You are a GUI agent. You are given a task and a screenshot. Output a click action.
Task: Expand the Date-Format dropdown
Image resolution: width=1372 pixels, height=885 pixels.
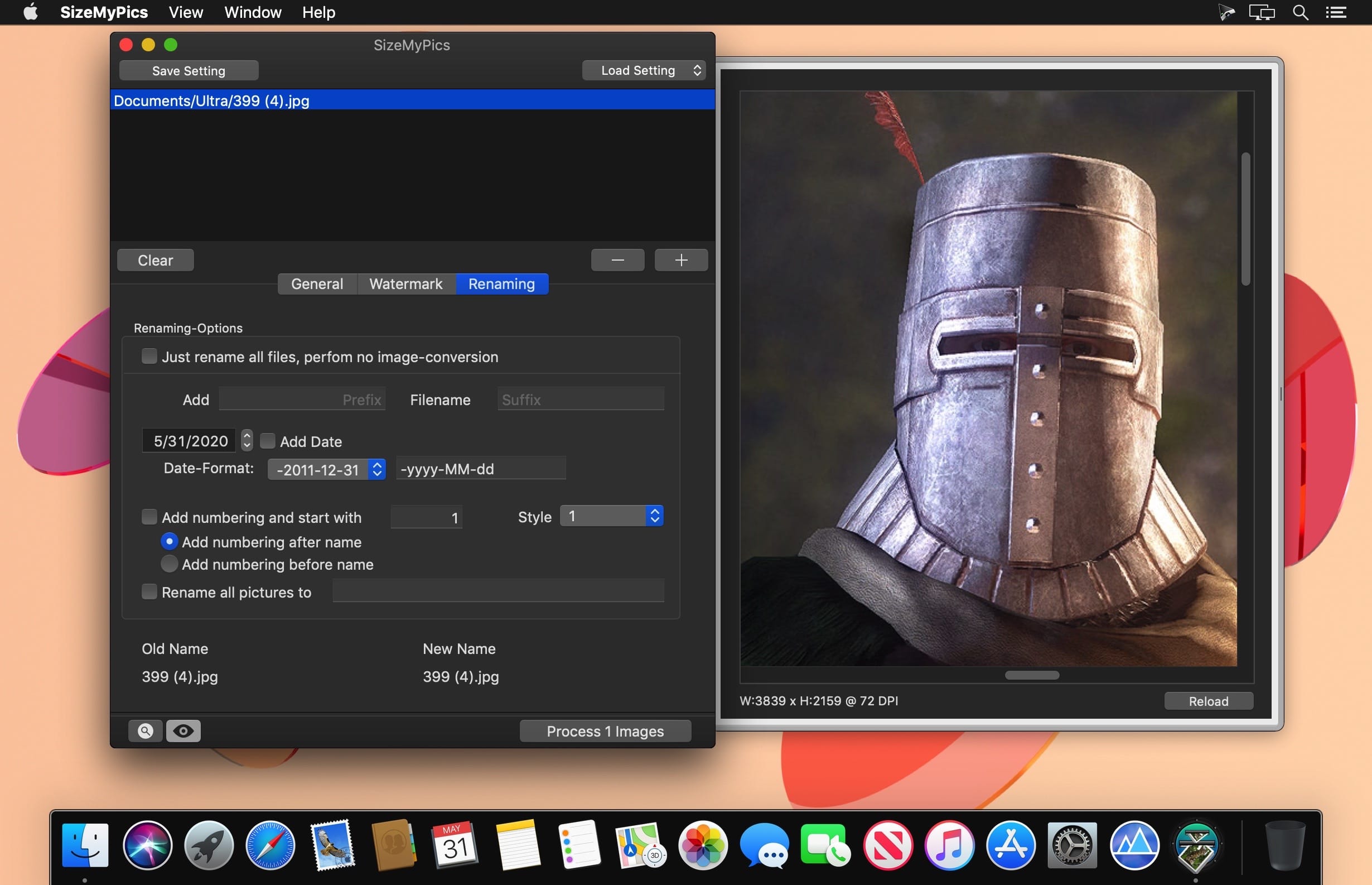point(326,469)
